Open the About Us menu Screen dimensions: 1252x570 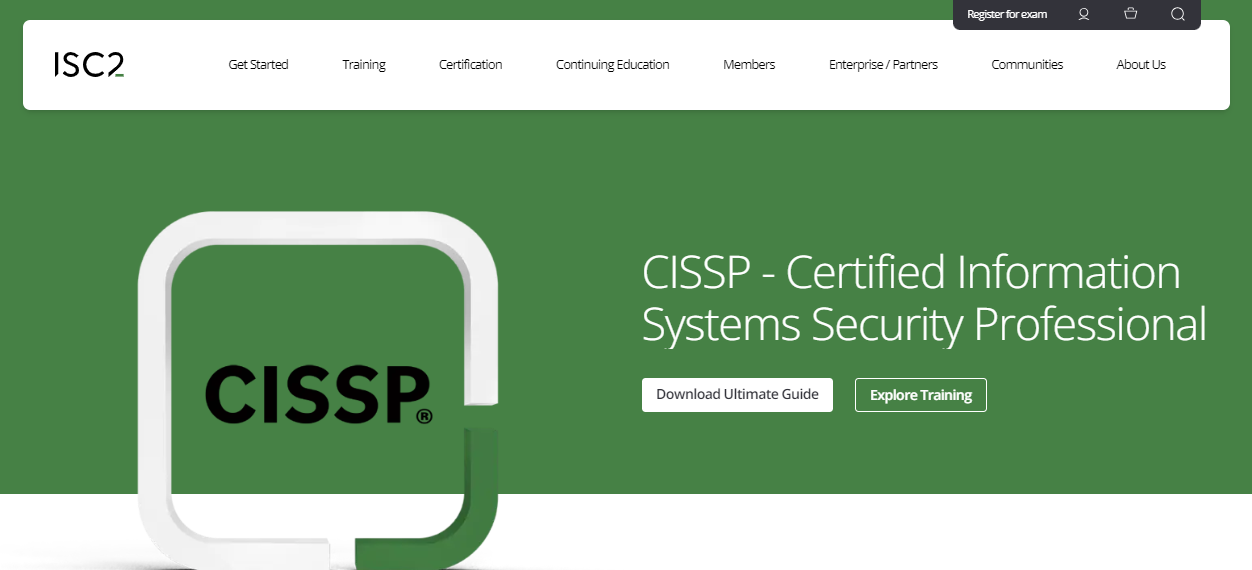coord(1141,65)
